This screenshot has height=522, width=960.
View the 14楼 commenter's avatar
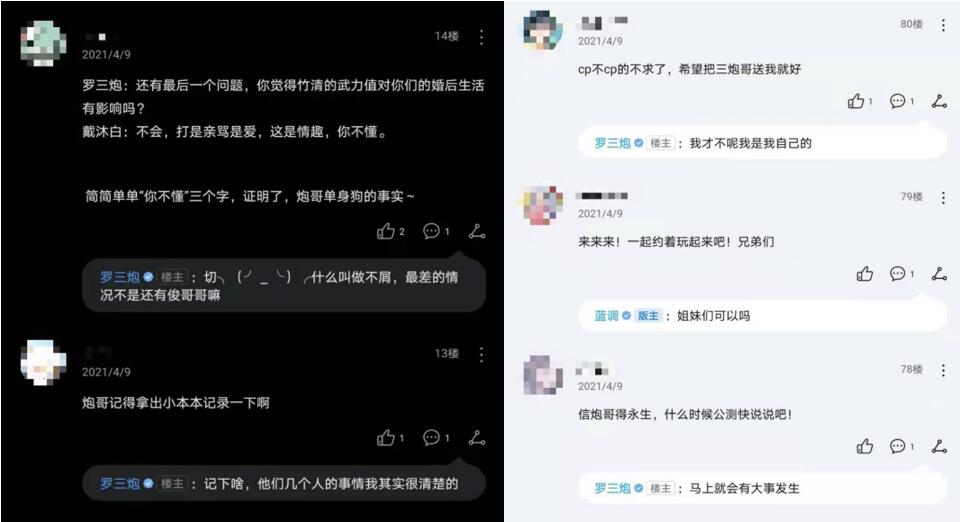coord(43,43)
